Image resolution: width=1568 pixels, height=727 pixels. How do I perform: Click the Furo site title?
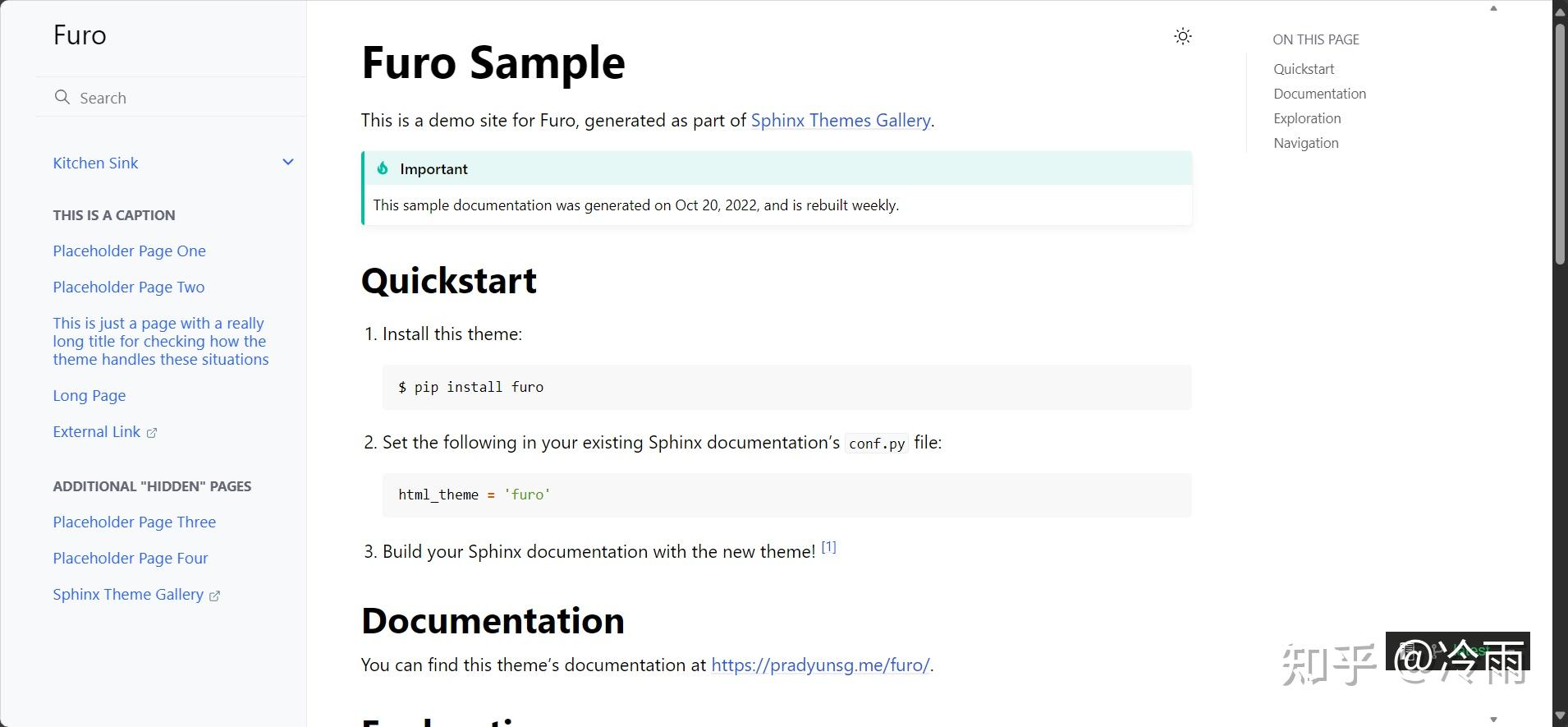(x=80, y=35)
